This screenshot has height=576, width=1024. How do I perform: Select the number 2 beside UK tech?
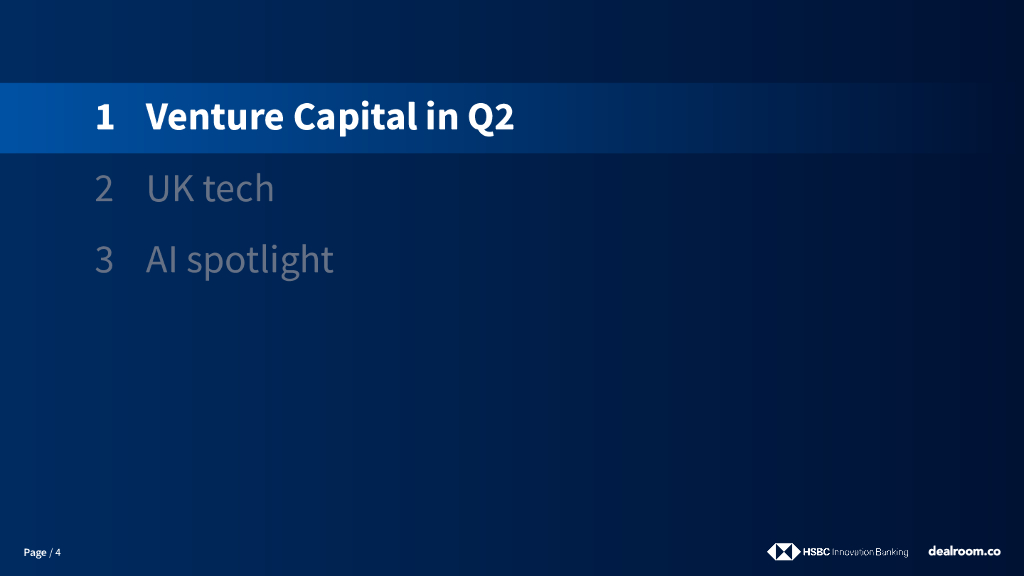[x=104, y=189]
